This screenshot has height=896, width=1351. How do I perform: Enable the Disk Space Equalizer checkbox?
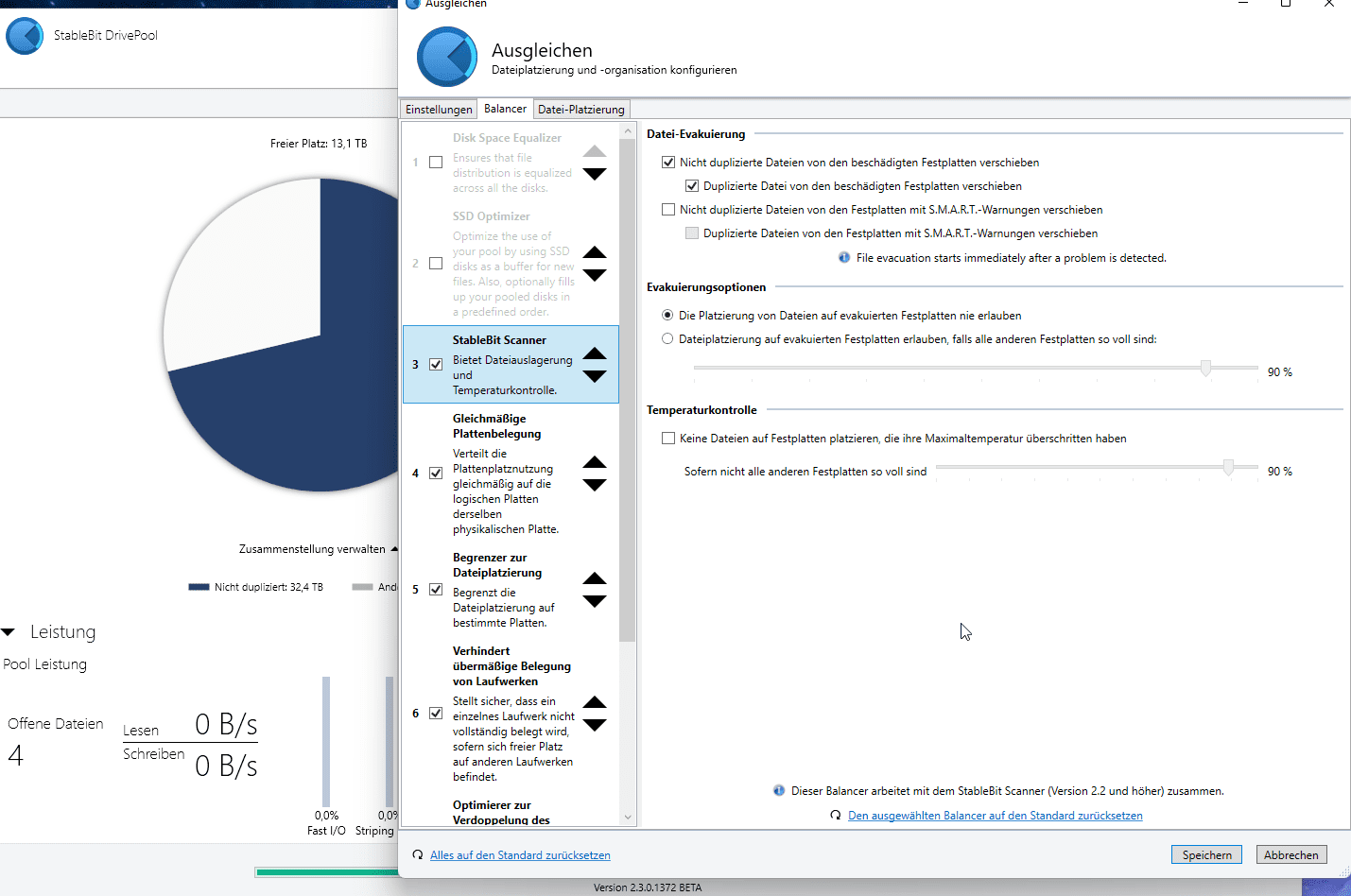point(436,163)
